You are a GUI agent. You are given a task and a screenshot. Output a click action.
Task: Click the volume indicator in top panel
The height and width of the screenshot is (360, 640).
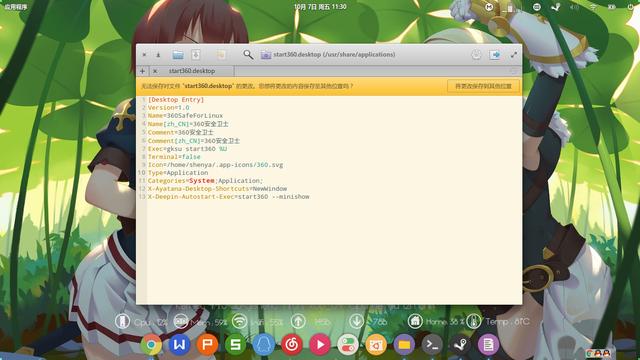tap(574, 7)
